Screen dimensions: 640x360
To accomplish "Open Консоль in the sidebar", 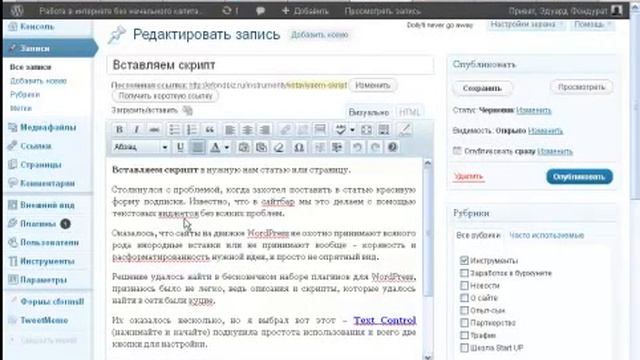I will point(37,27).
